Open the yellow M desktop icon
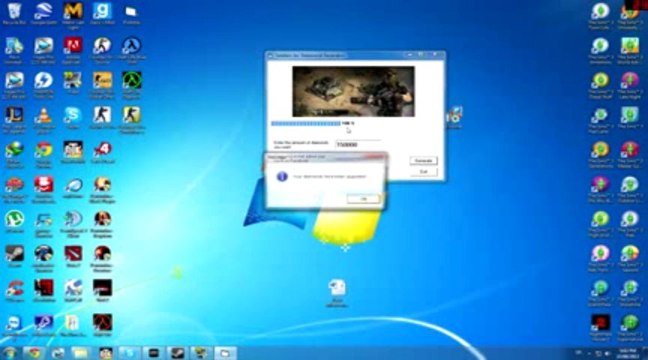The height and width of the screenshot is (360, 648). pyautogui.click(x=73, y=11)
